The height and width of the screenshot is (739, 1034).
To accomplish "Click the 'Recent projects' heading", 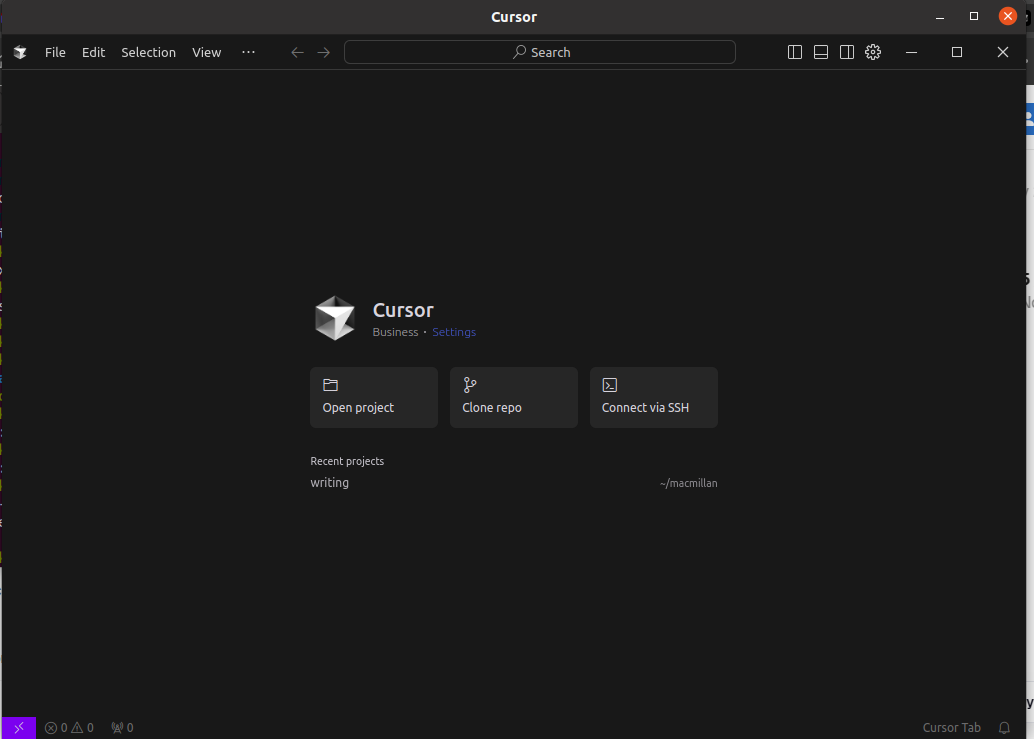I will 347,461.
